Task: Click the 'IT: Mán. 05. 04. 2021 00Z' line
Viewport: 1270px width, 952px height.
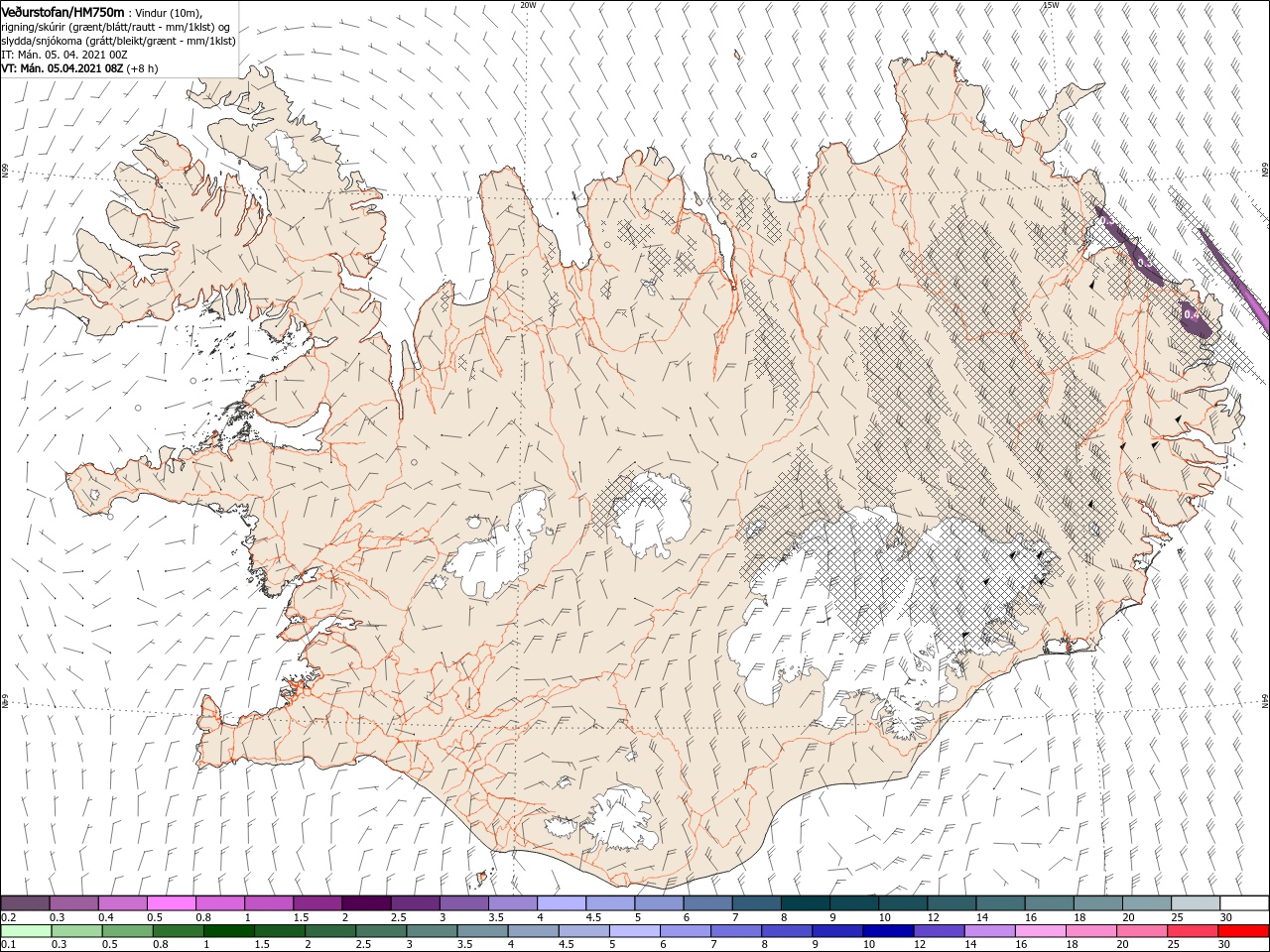Action: pyautogui.click(x=63, y=55)
